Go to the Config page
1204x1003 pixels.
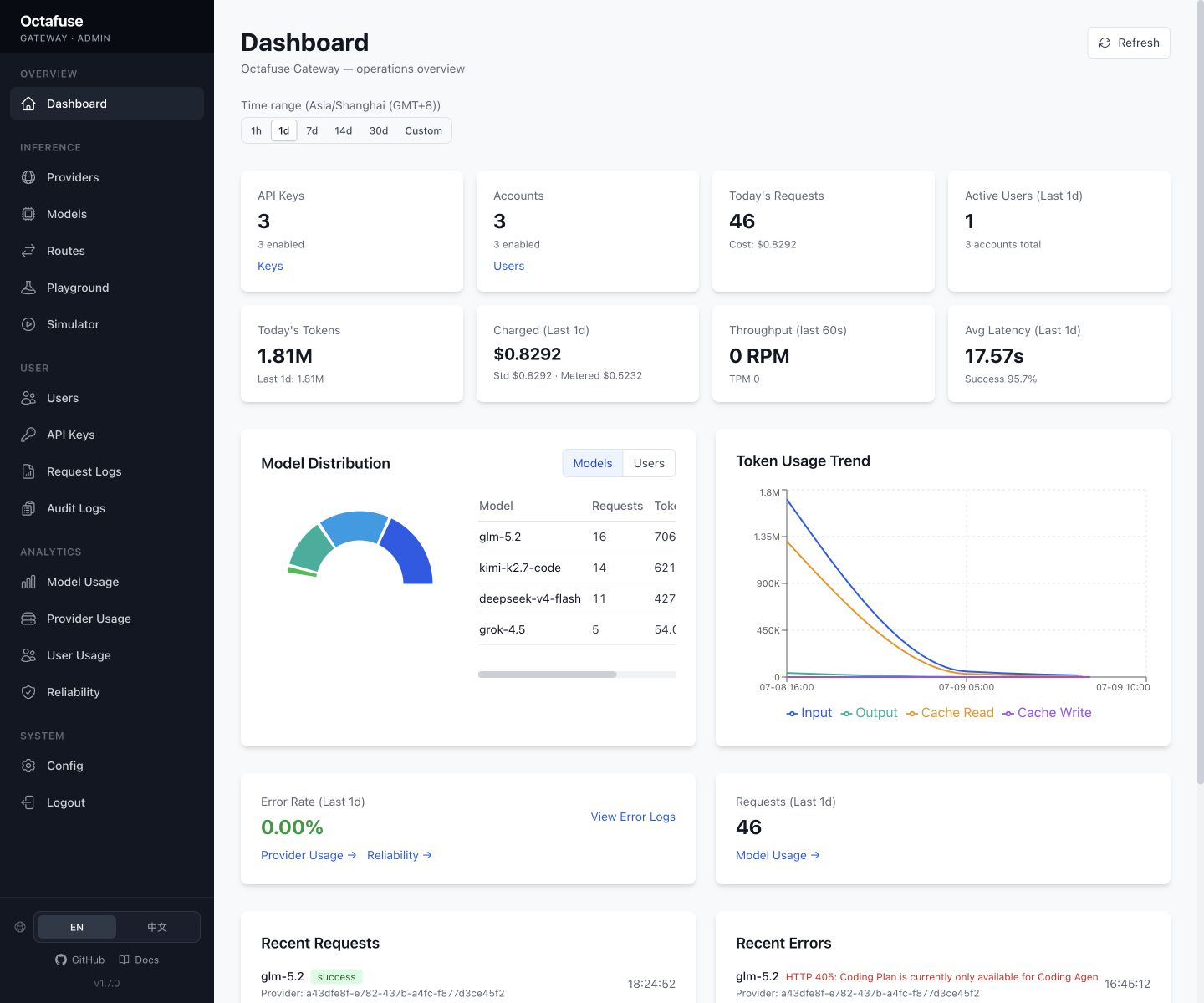[x=107, y=766]
